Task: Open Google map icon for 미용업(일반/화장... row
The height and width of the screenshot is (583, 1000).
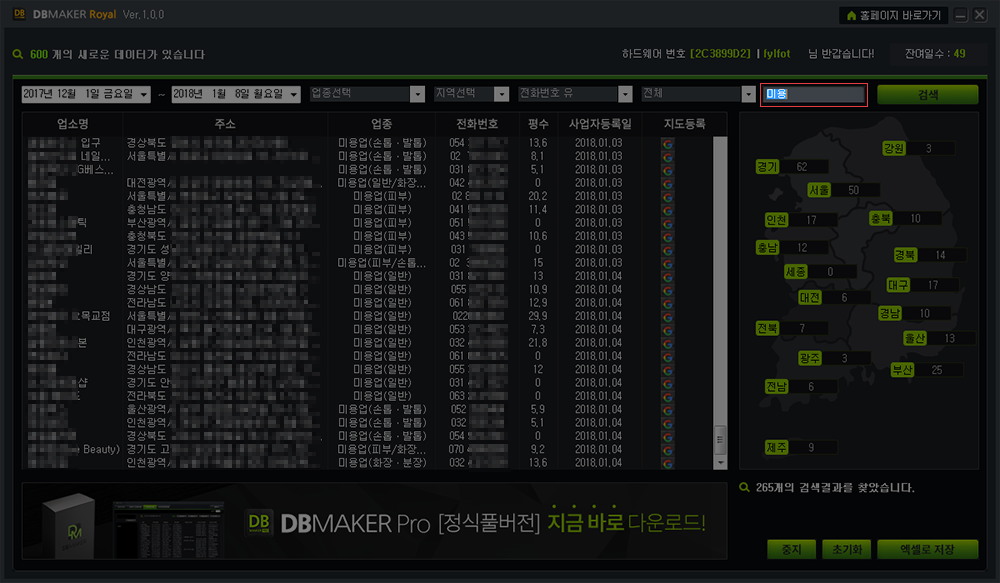Action: 667,184
